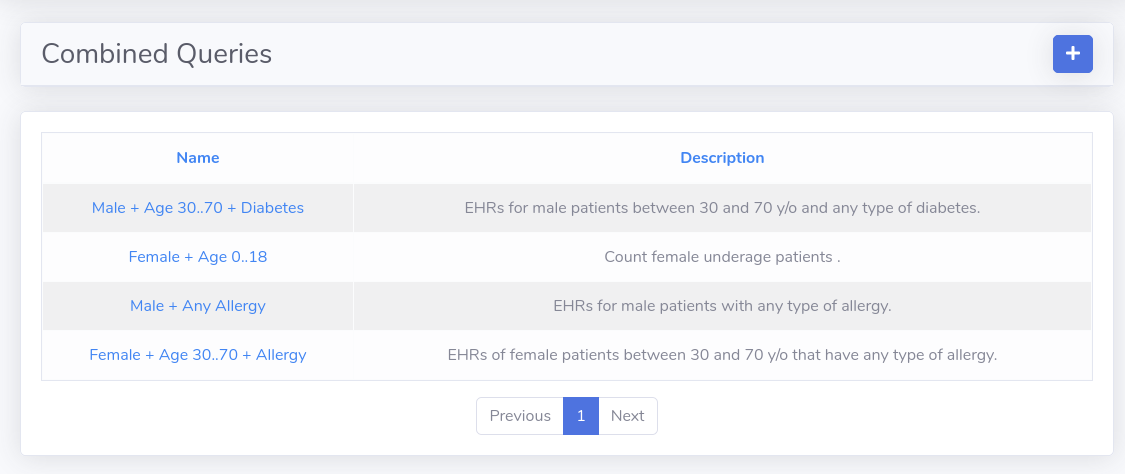The height and width of the screenshot is (474, 1125).
Task: Sort the table by Name column
Action: click(x=197, y=158)
